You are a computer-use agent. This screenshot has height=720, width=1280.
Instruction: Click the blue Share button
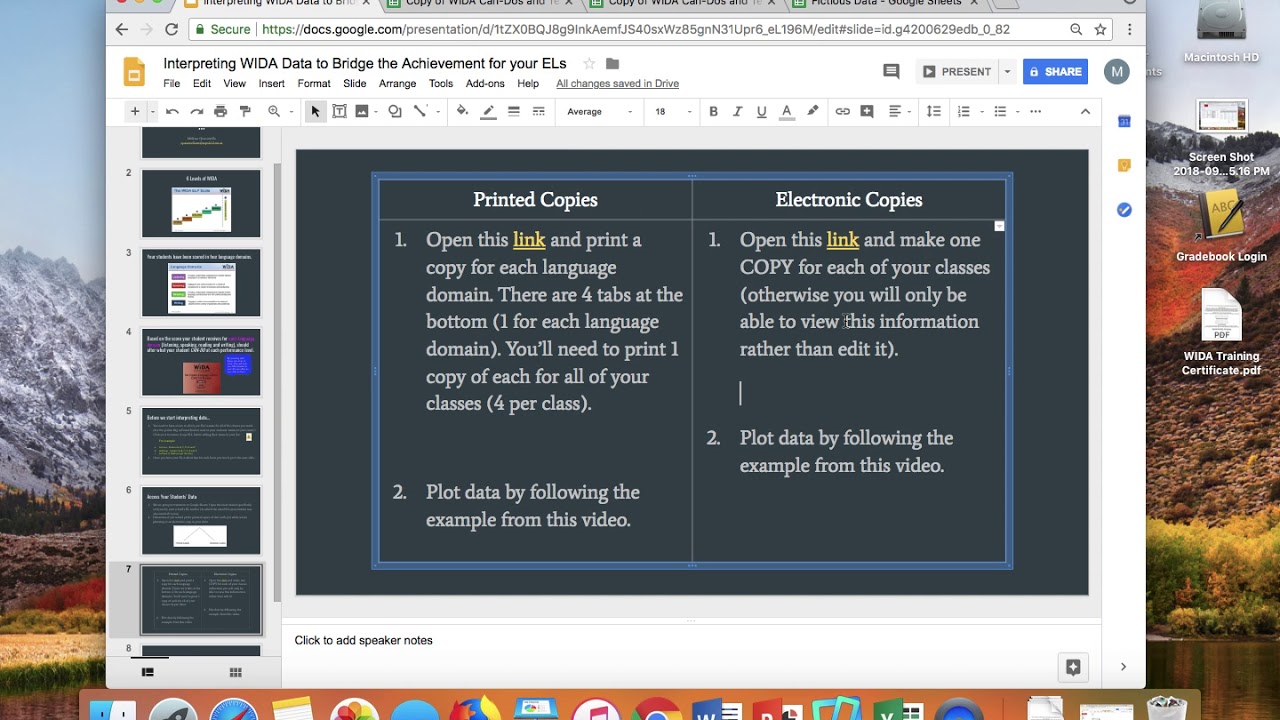pyautogui.click(x=1055, y=72)
